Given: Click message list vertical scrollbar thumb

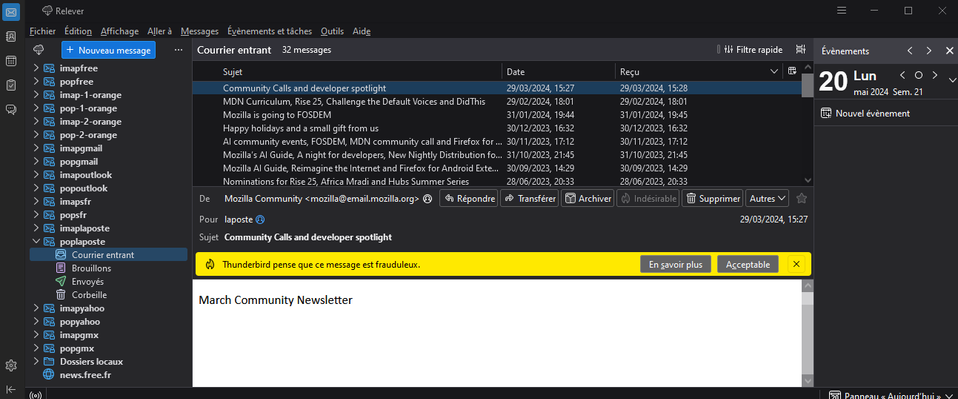Looking at the screenshot, I should [x=808, y=87].
